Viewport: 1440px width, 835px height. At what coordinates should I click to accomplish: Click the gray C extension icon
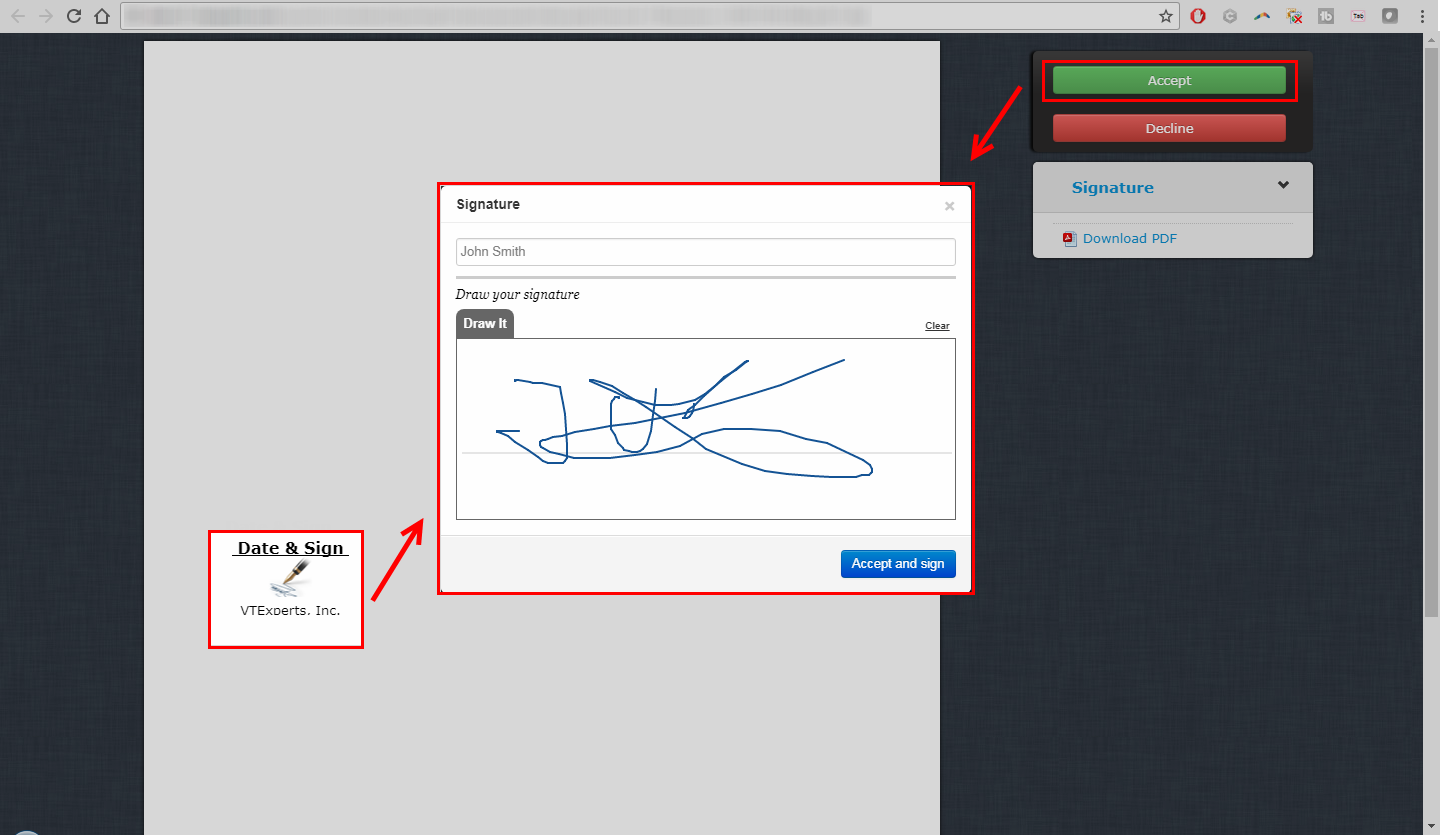[1230, 16]
